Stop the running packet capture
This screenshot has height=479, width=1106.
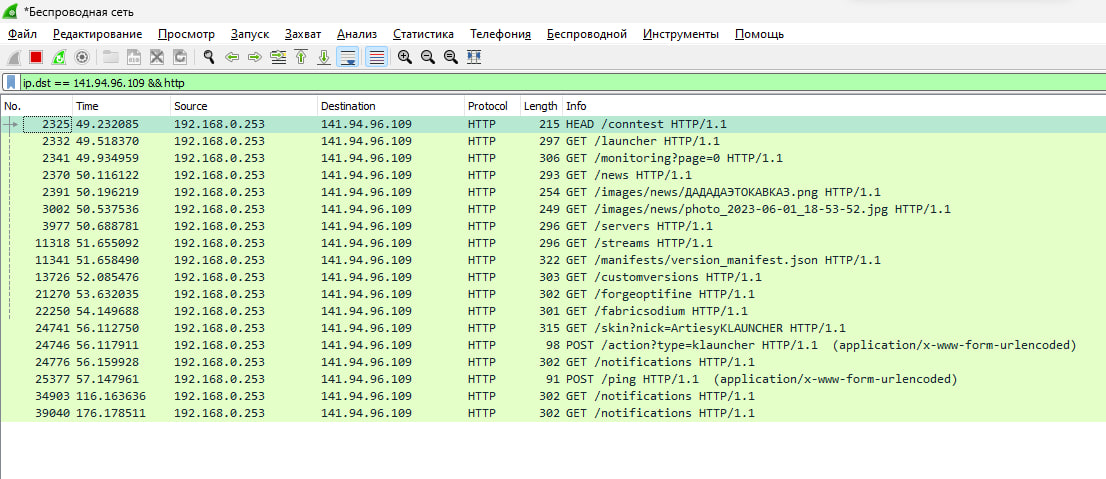[x=36, y=57]
